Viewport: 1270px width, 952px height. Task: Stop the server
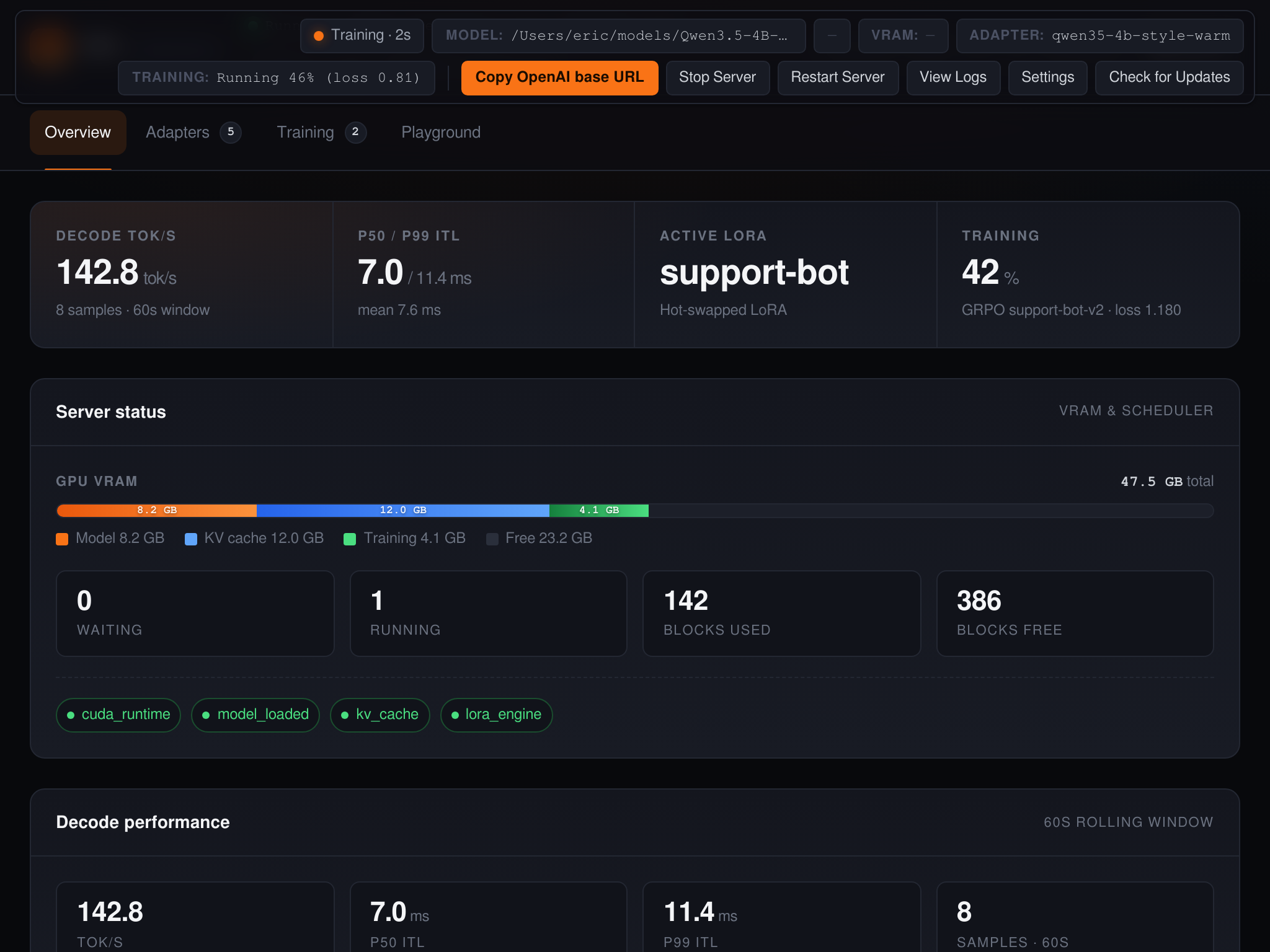(717, 77)
